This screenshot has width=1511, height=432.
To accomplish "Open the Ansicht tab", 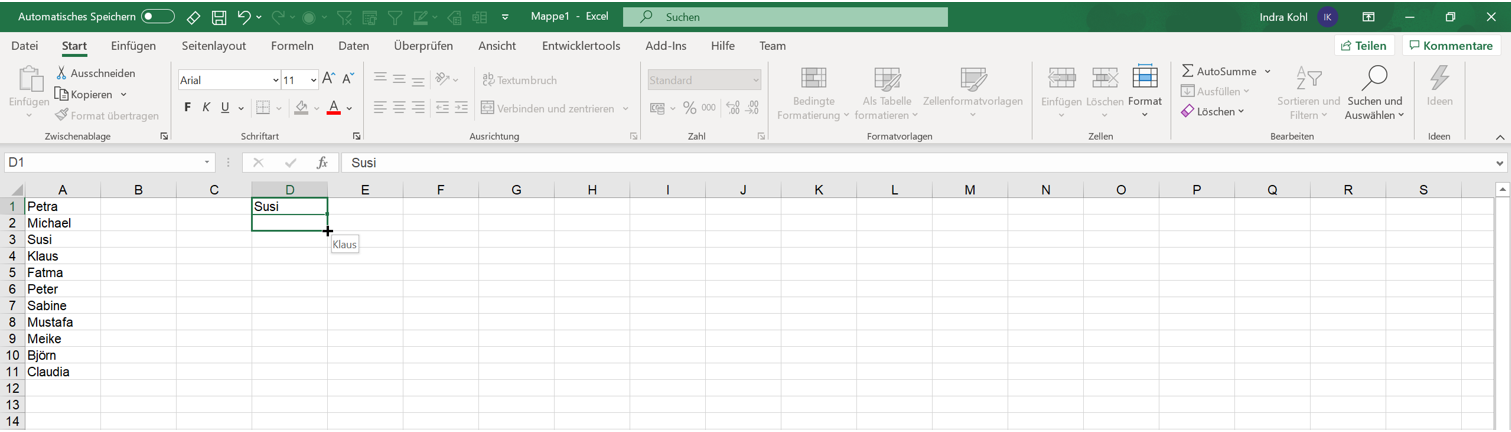I will coord(497,46).
